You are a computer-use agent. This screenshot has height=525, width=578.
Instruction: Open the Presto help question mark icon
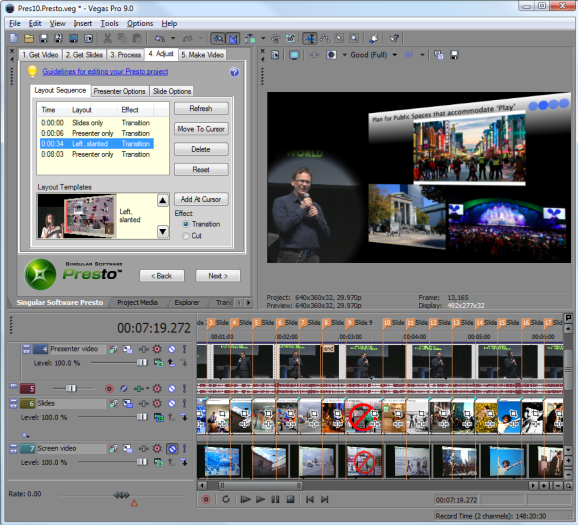[x=234, y=72]
